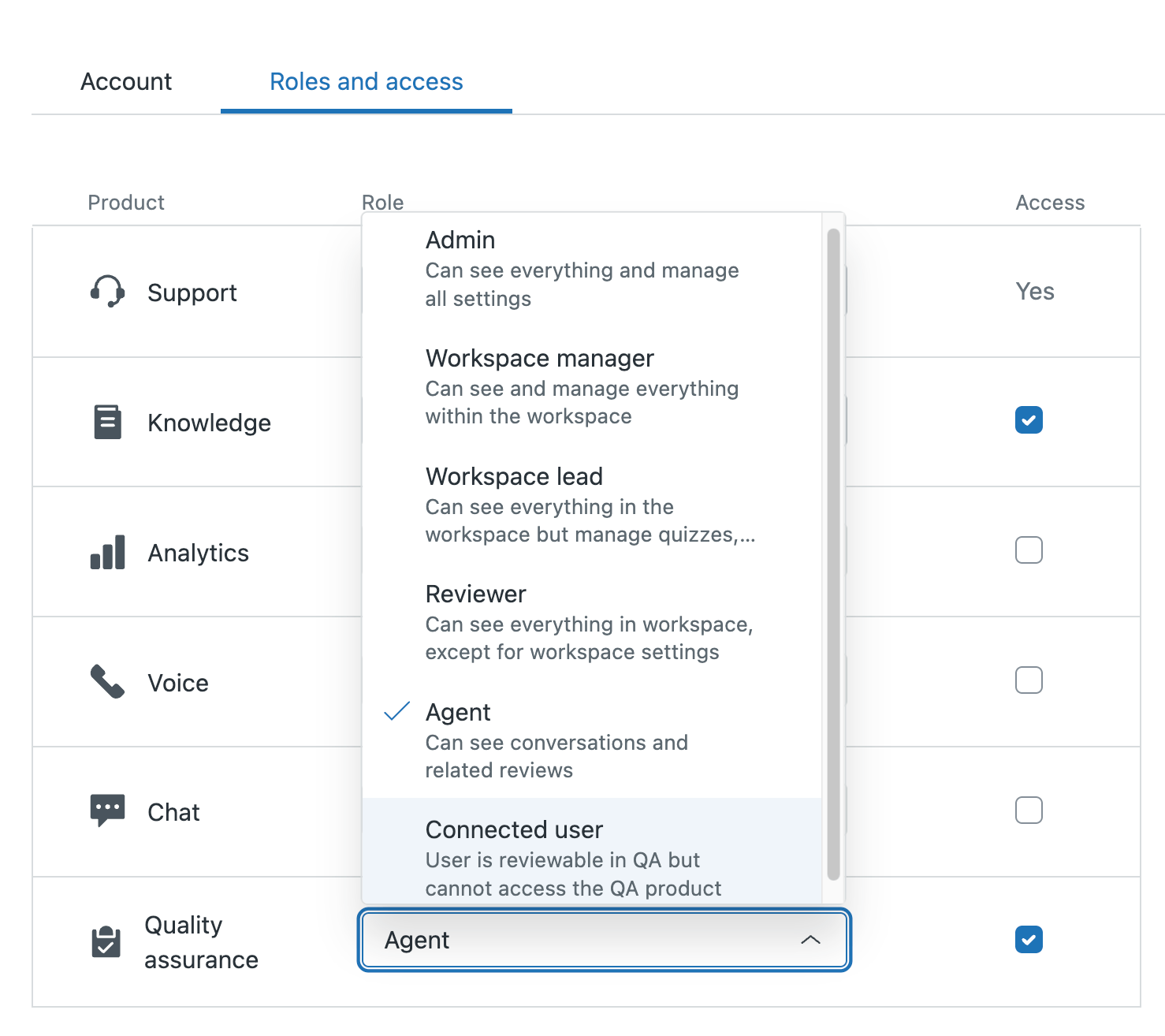Click the Voice phone icon

[108, 683]
